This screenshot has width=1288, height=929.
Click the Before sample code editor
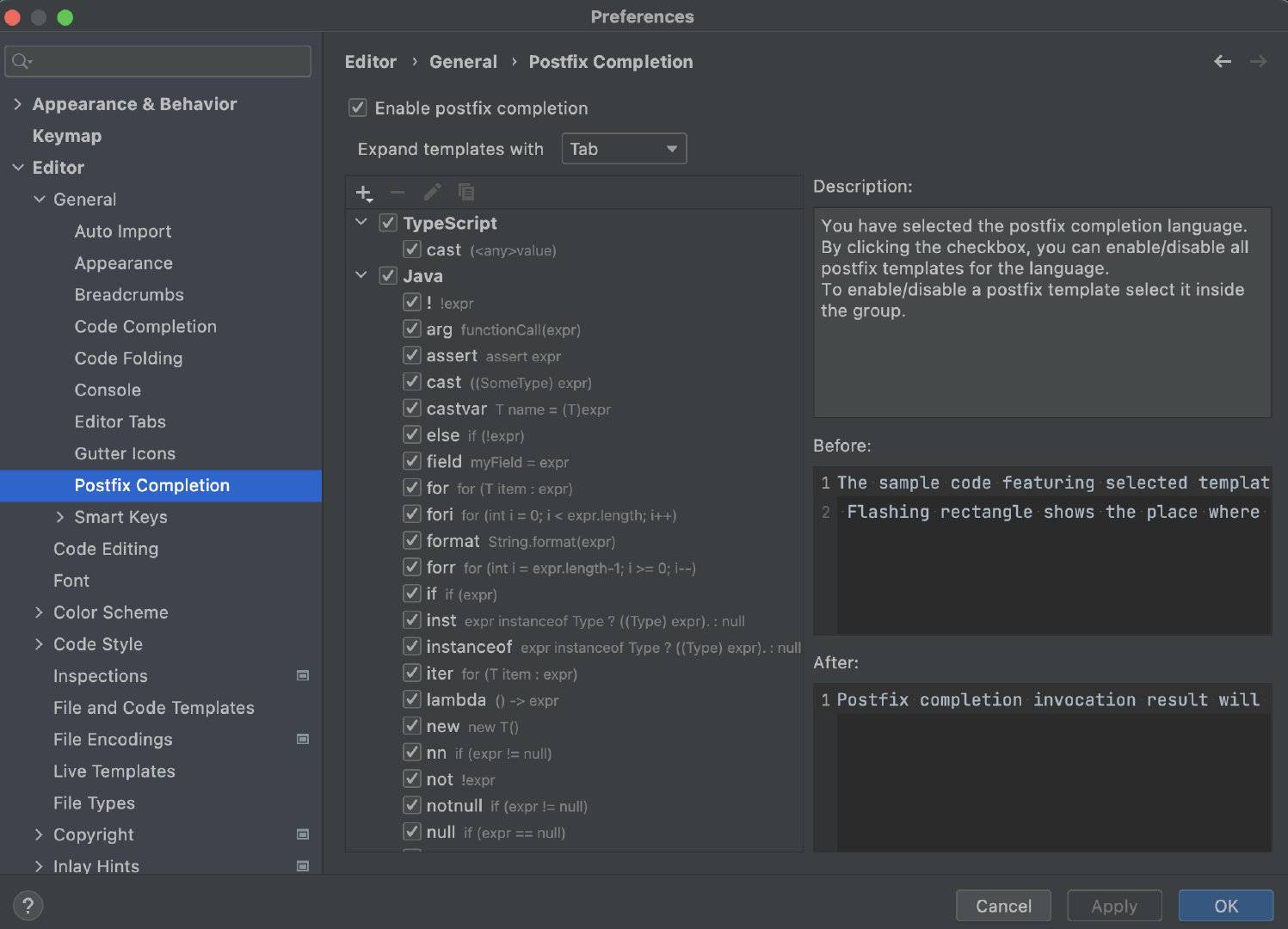[1042, 551]
